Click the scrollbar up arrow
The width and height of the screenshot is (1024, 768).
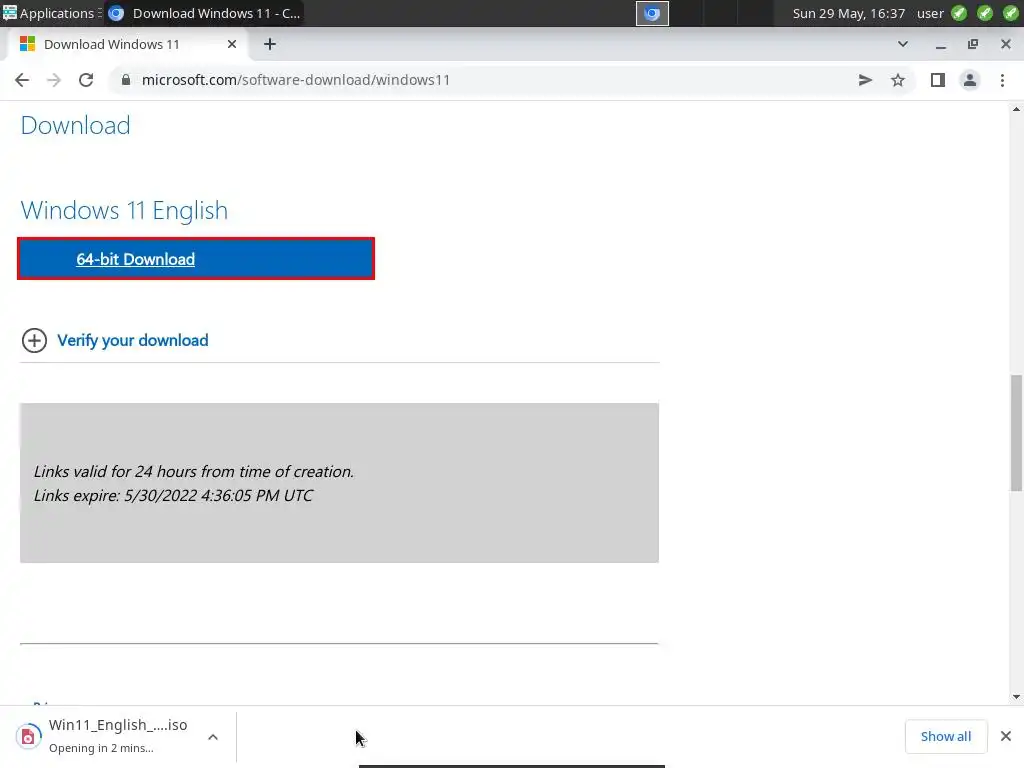point(1016,109)
